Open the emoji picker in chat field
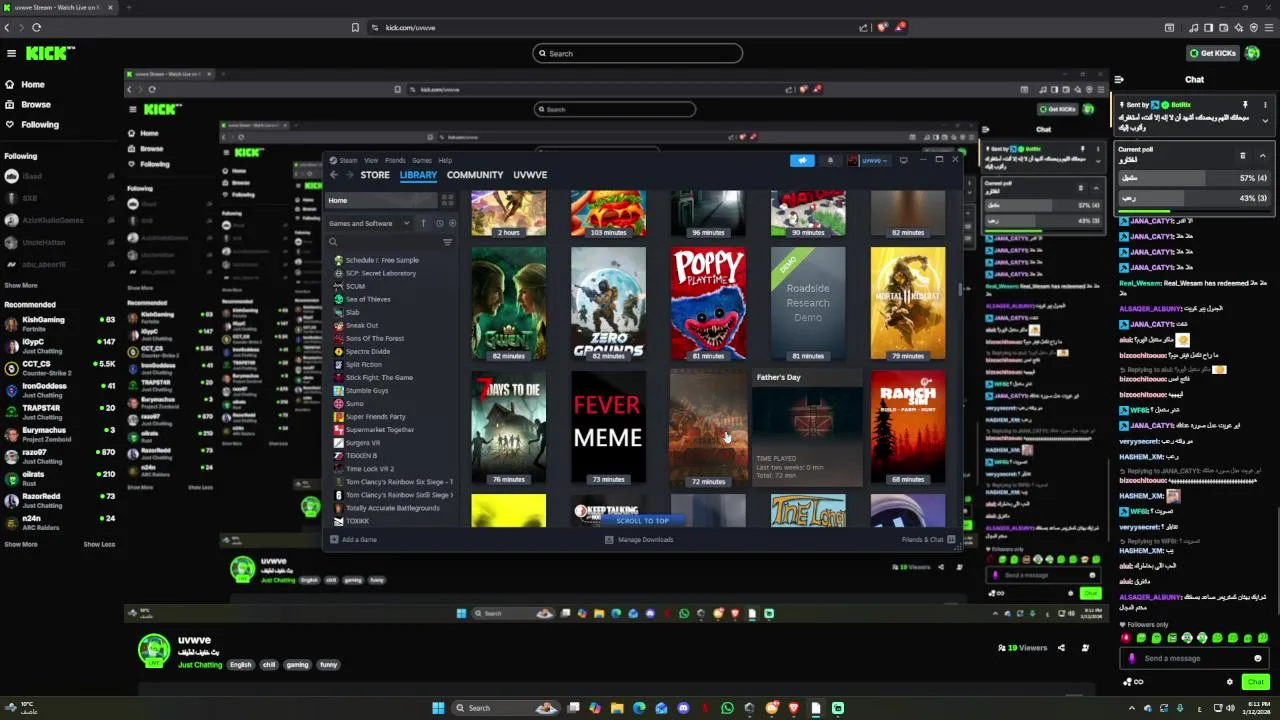1280x720 pixels. [x=1258, y=658]
